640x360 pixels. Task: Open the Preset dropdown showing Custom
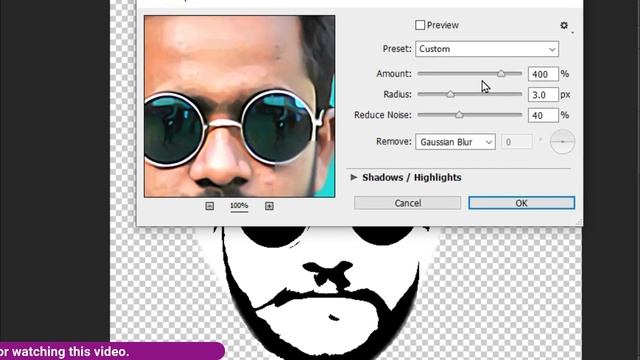tap(487, 49)
